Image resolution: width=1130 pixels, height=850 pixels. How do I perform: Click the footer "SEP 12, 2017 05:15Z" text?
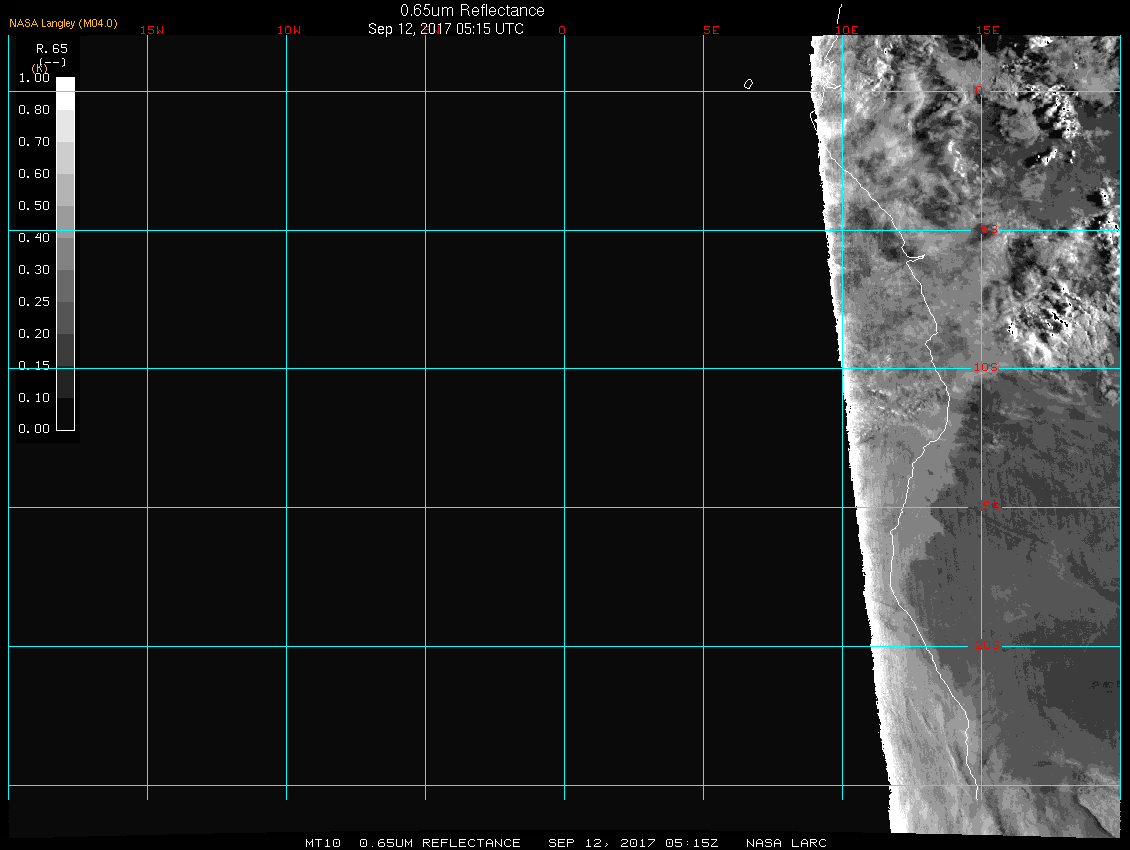point(633,843)
